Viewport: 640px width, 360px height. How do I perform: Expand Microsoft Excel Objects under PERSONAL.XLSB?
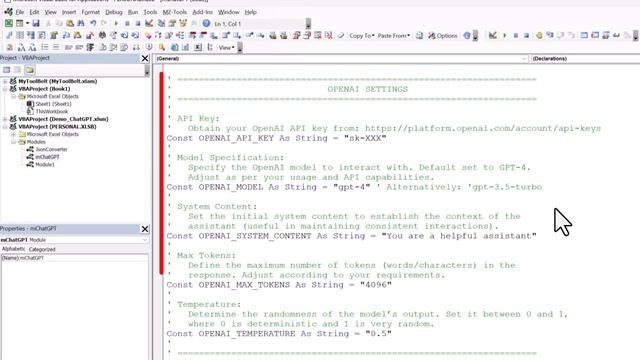13,134
